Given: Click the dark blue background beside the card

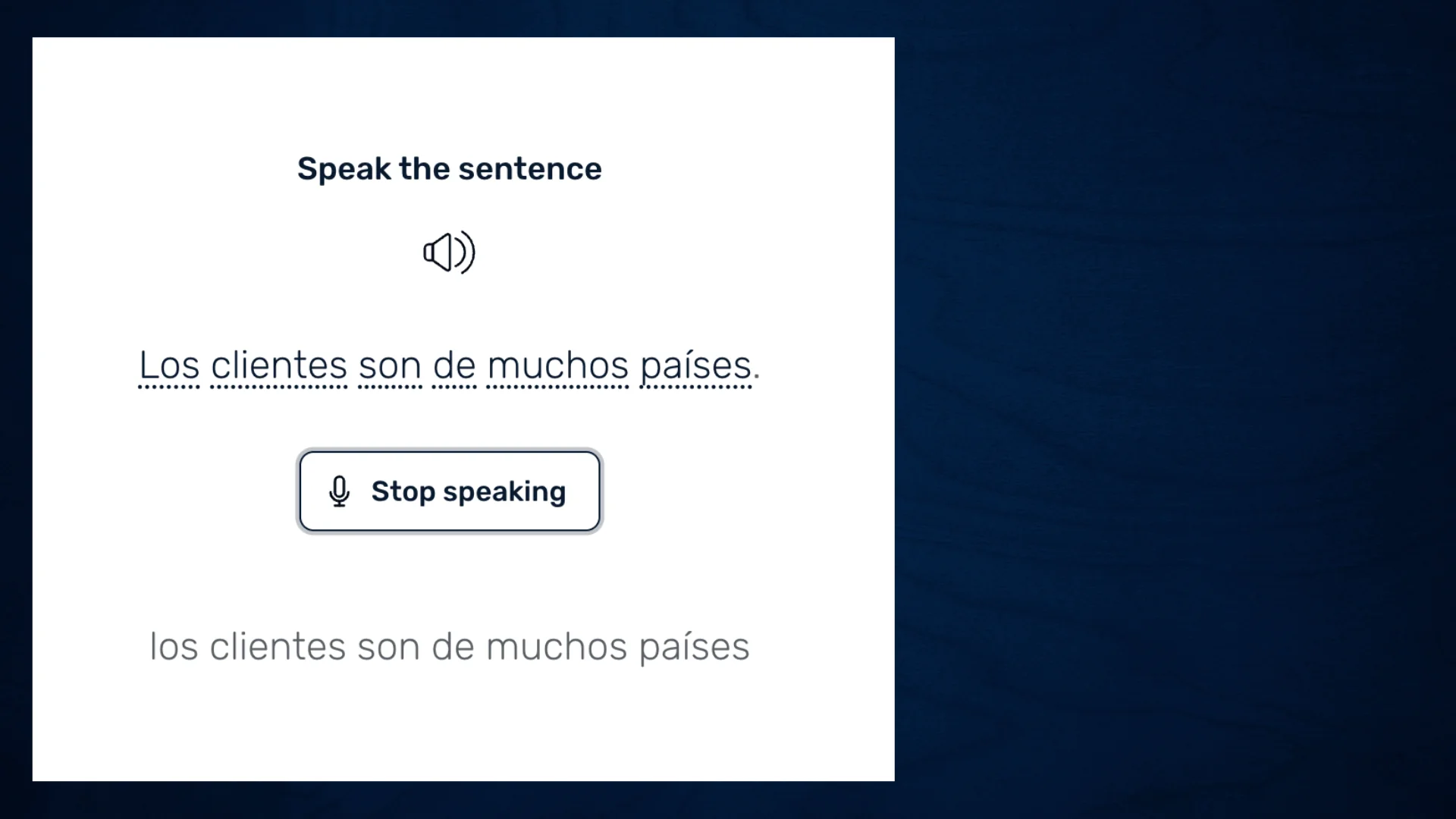Looking at the screenshot, I should 1175,409.
